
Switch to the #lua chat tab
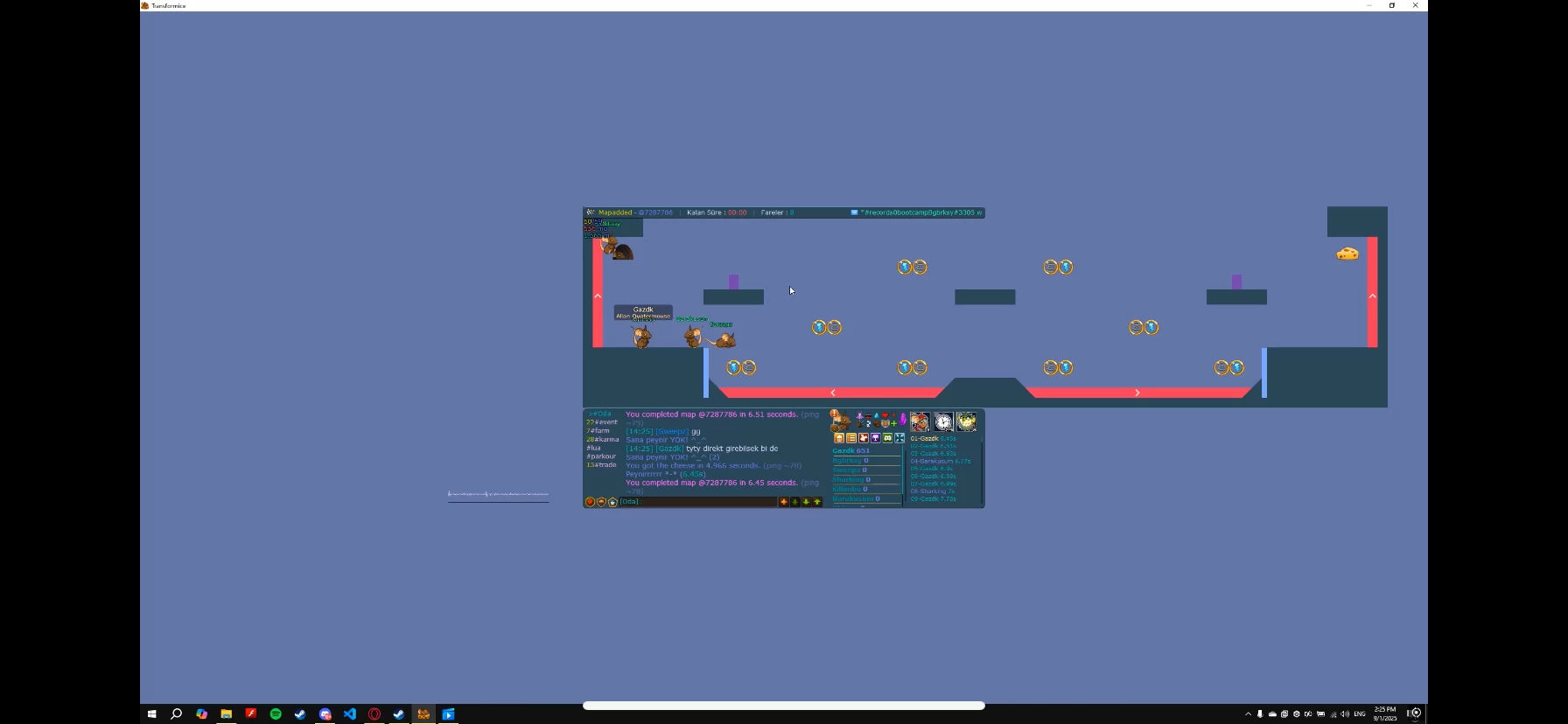coord(594,448)
